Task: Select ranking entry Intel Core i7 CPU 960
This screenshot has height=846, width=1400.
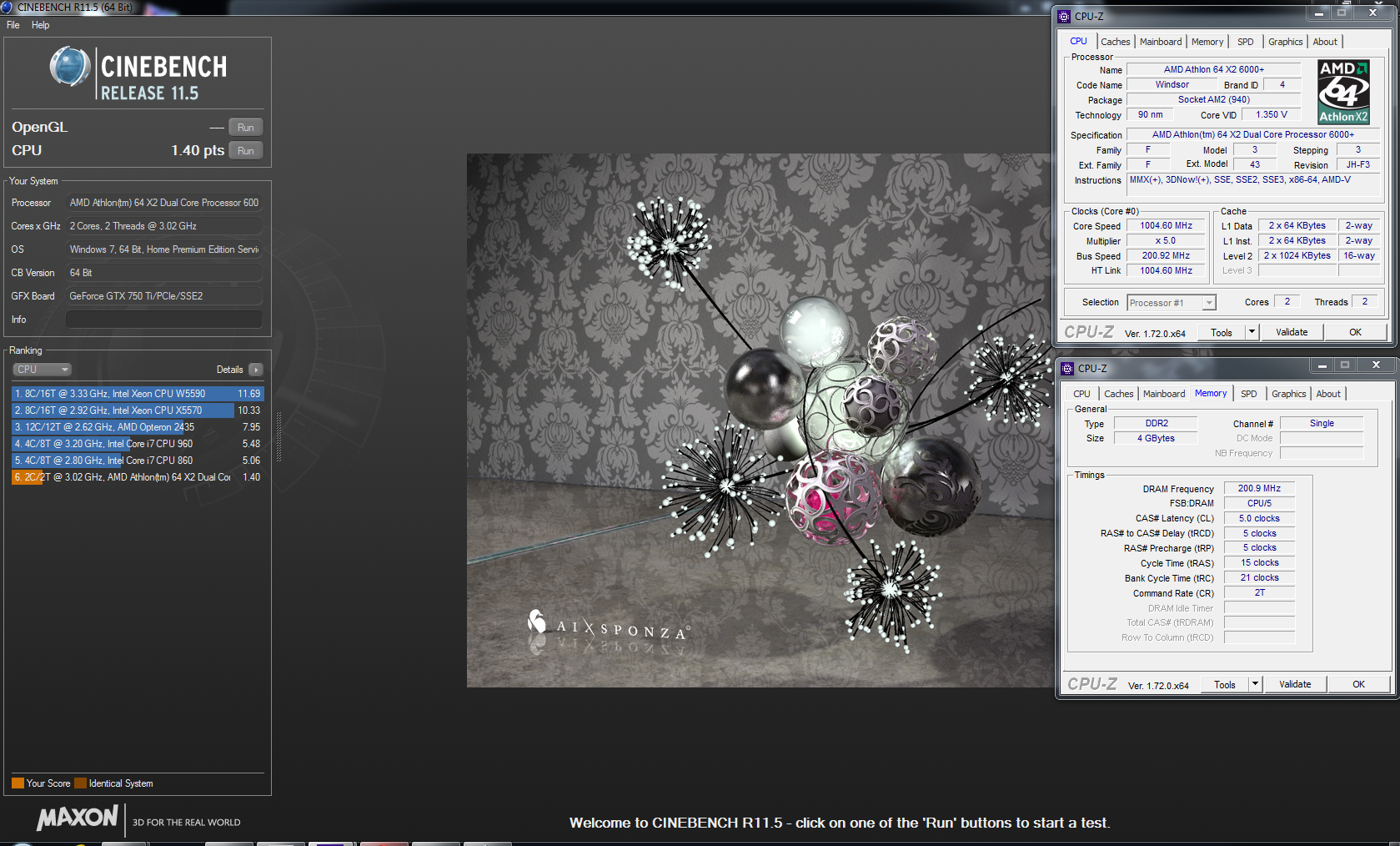Action: (138, 444)
